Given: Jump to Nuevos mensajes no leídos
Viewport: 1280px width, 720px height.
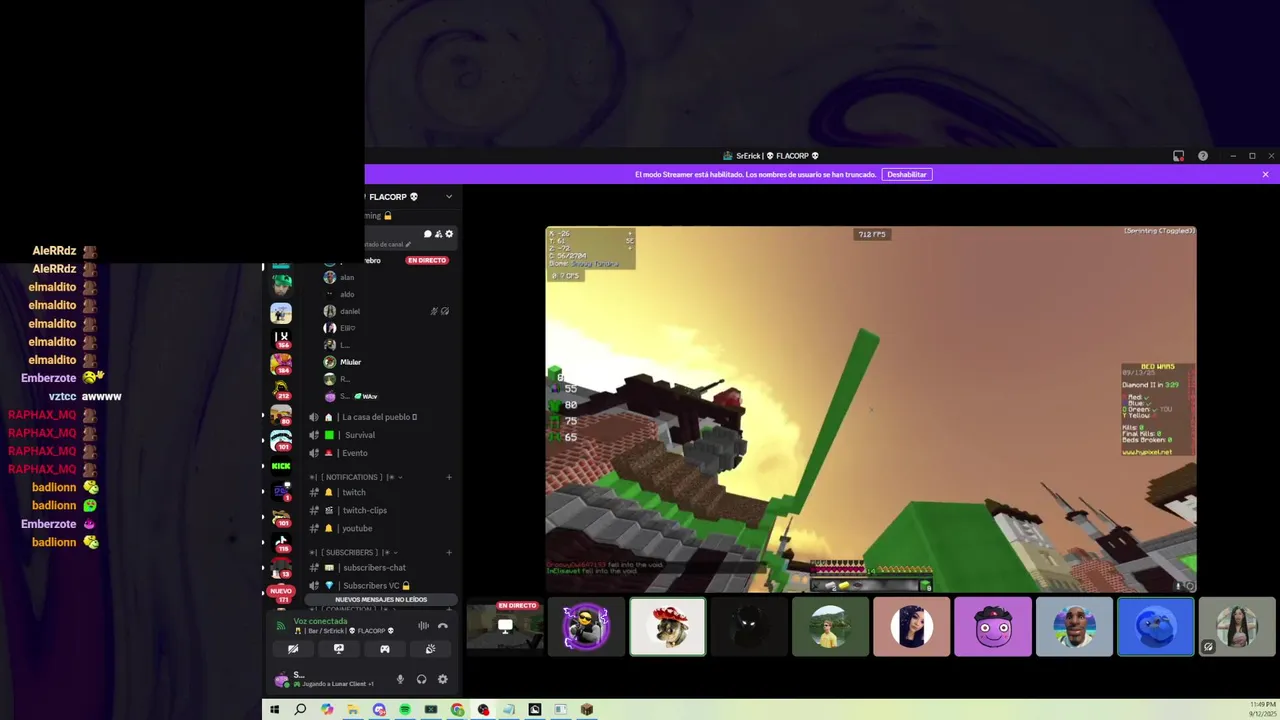Looking at the screenshot, I should 381,600.
